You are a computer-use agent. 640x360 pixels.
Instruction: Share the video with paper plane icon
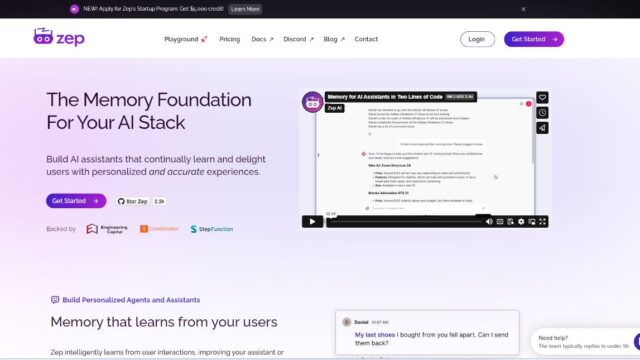point(542,128)
